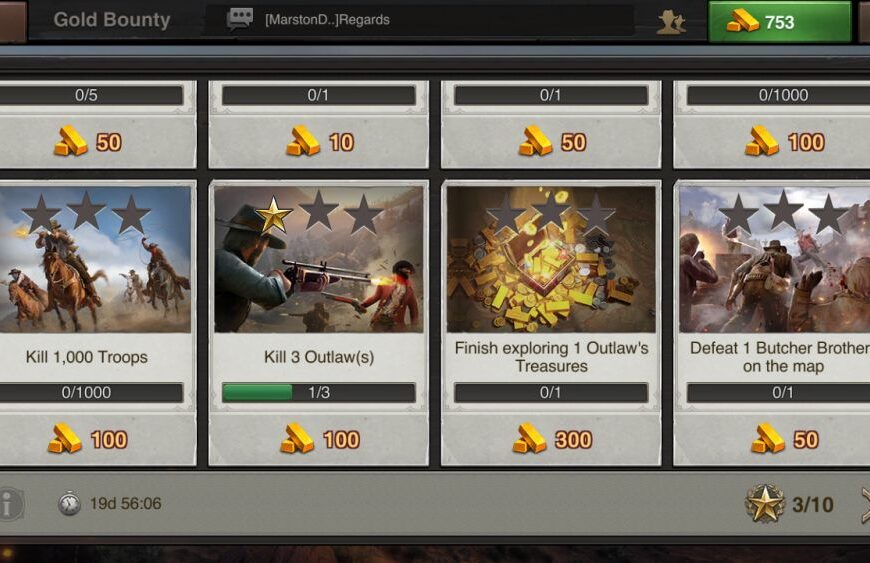Click the stopwatch icon next to 19d timer
The image size is (870, 563).
[x=69, y=504]
